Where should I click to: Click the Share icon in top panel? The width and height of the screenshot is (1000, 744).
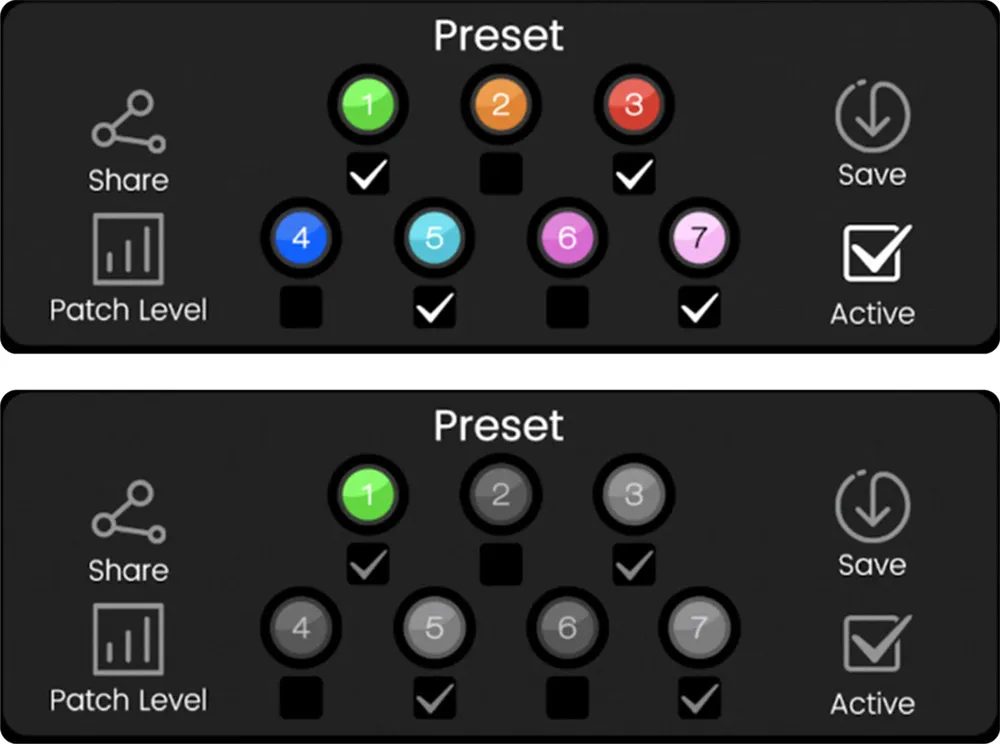[129, 122]
